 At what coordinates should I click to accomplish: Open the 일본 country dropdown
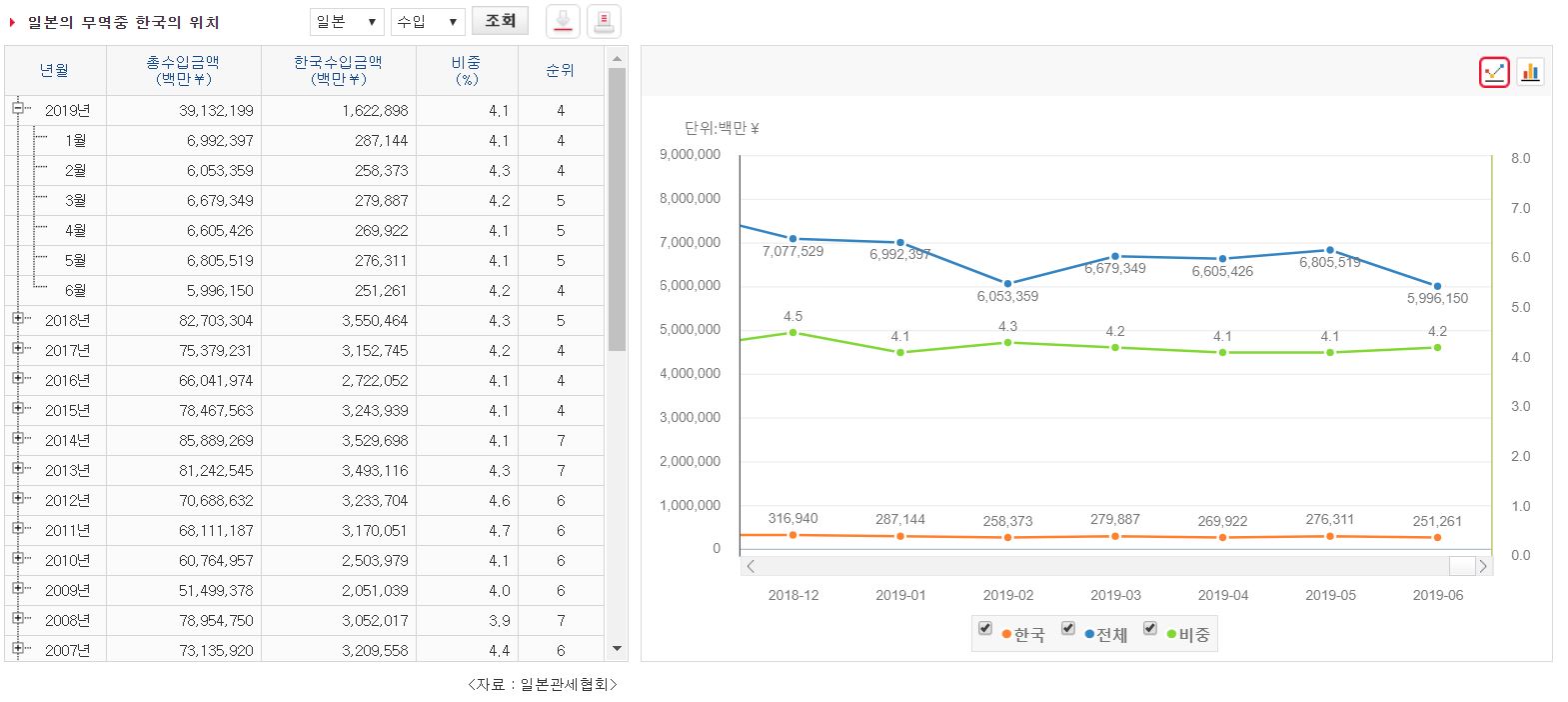click(x=347, y=21)
